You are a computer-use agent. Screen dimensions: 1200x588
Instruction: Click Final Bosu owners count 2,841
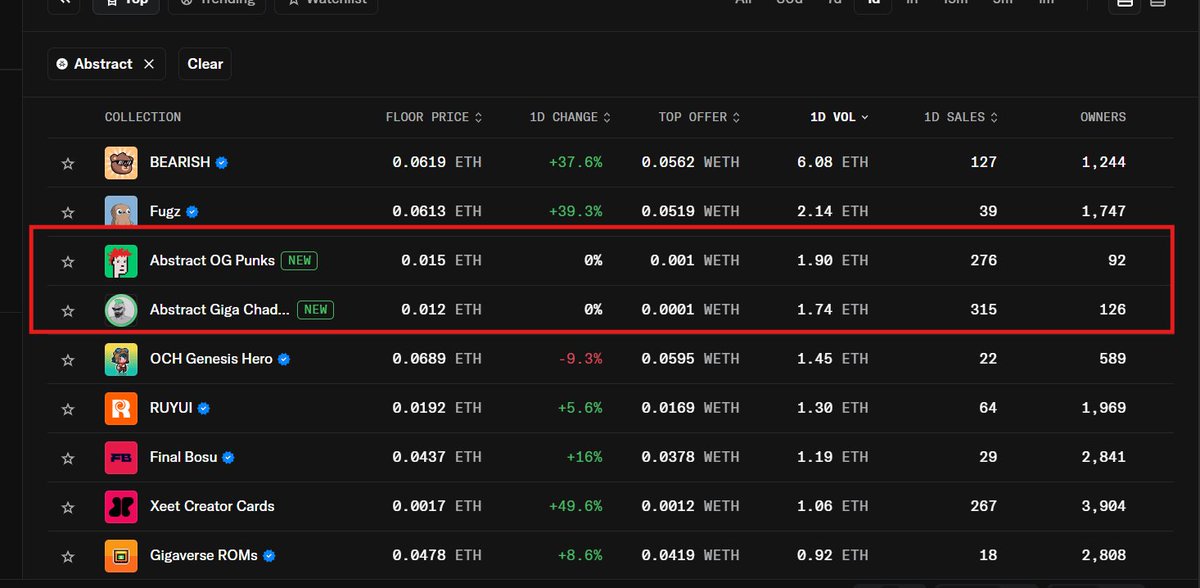click(1103, 457)
